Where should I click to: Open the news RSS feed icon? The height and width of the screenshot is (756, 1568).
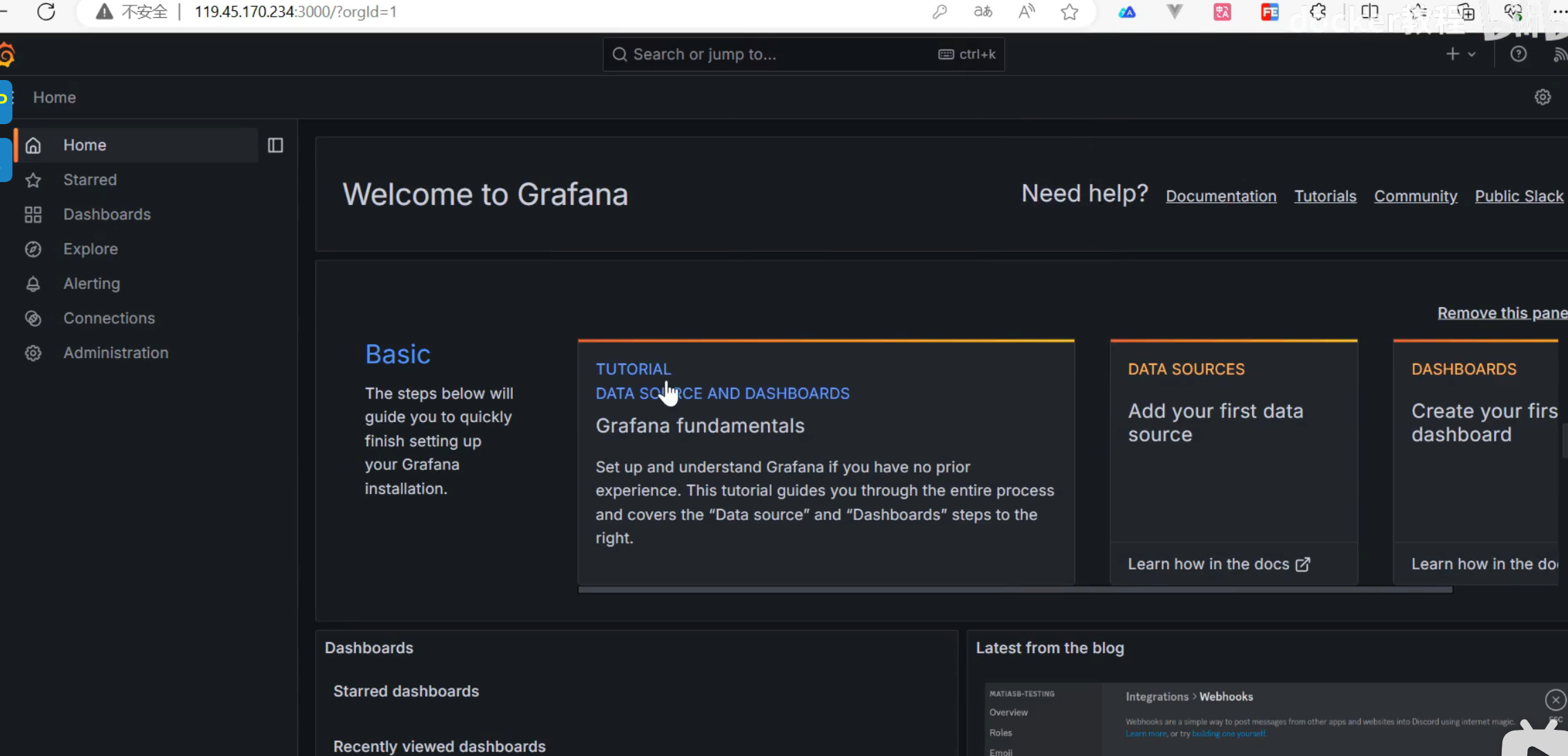1559,54
